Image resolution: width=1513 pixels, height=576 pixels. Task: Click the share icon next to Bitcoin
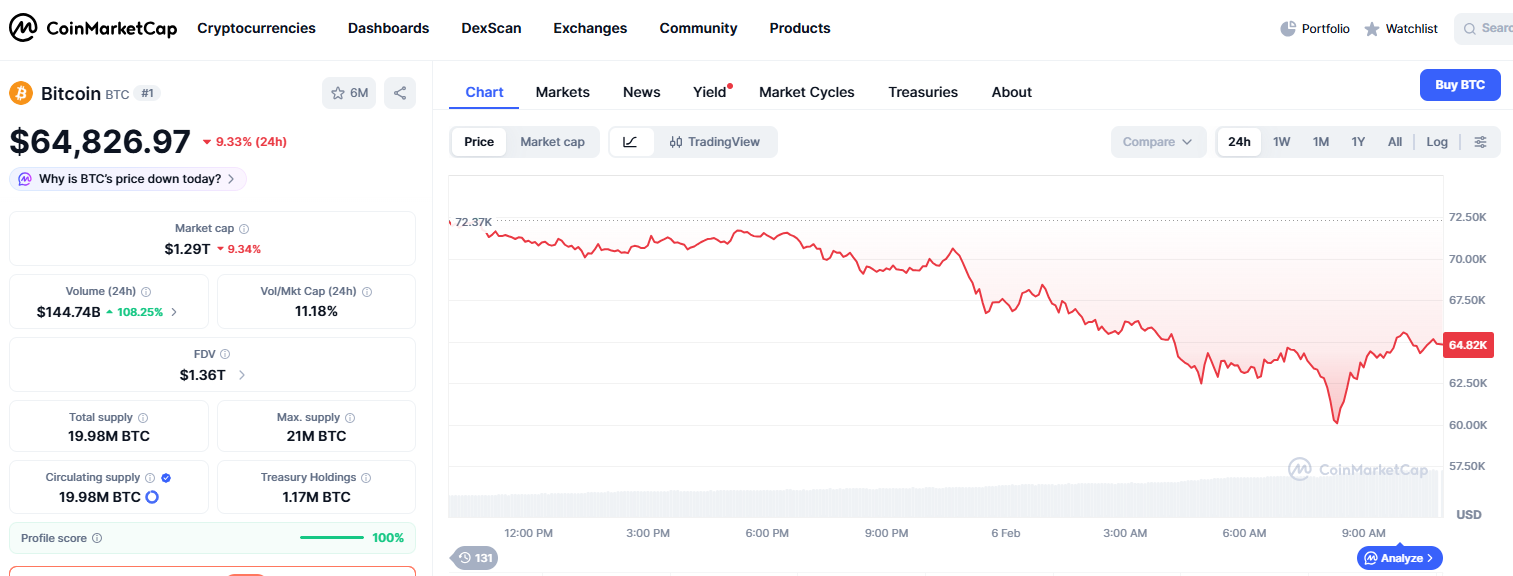[x=400, y=93]
